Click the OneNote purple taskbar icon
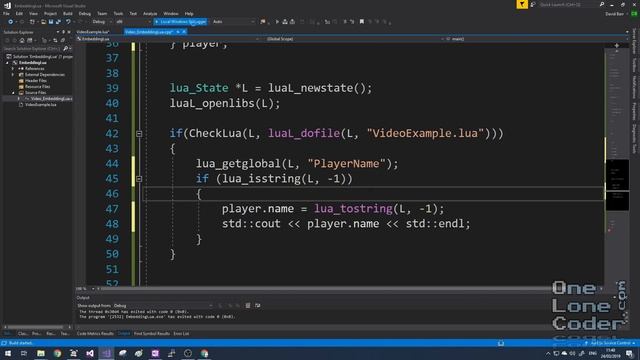The width and height of the screenshot is (640, 360). (155, 353)
